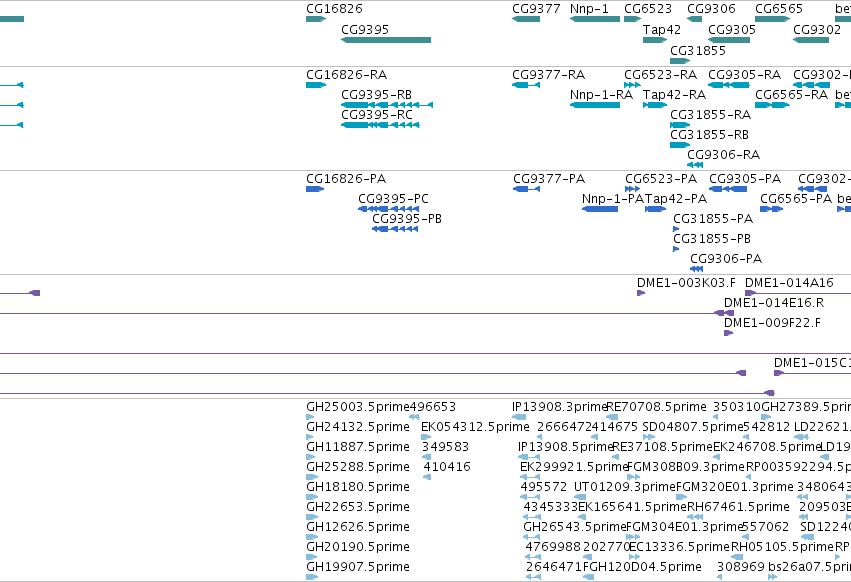The height and width of the screenshot is (582, 851).
Task: Open protein CG9377-PA
Action: coord(526,189)
